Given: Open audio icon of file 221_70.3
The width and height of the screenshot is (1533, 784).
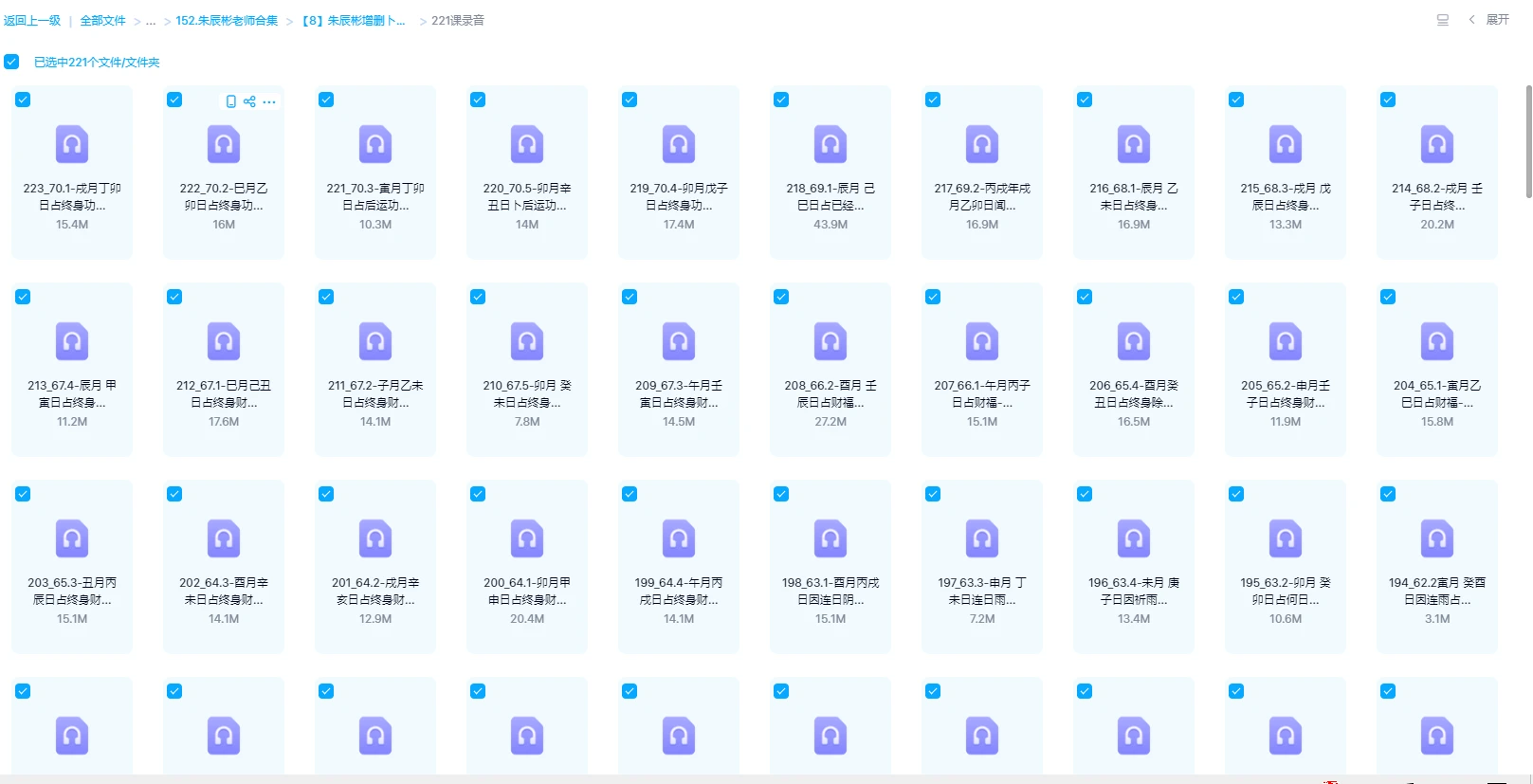Looking at the screenshot, I should [x=375, y=144].
